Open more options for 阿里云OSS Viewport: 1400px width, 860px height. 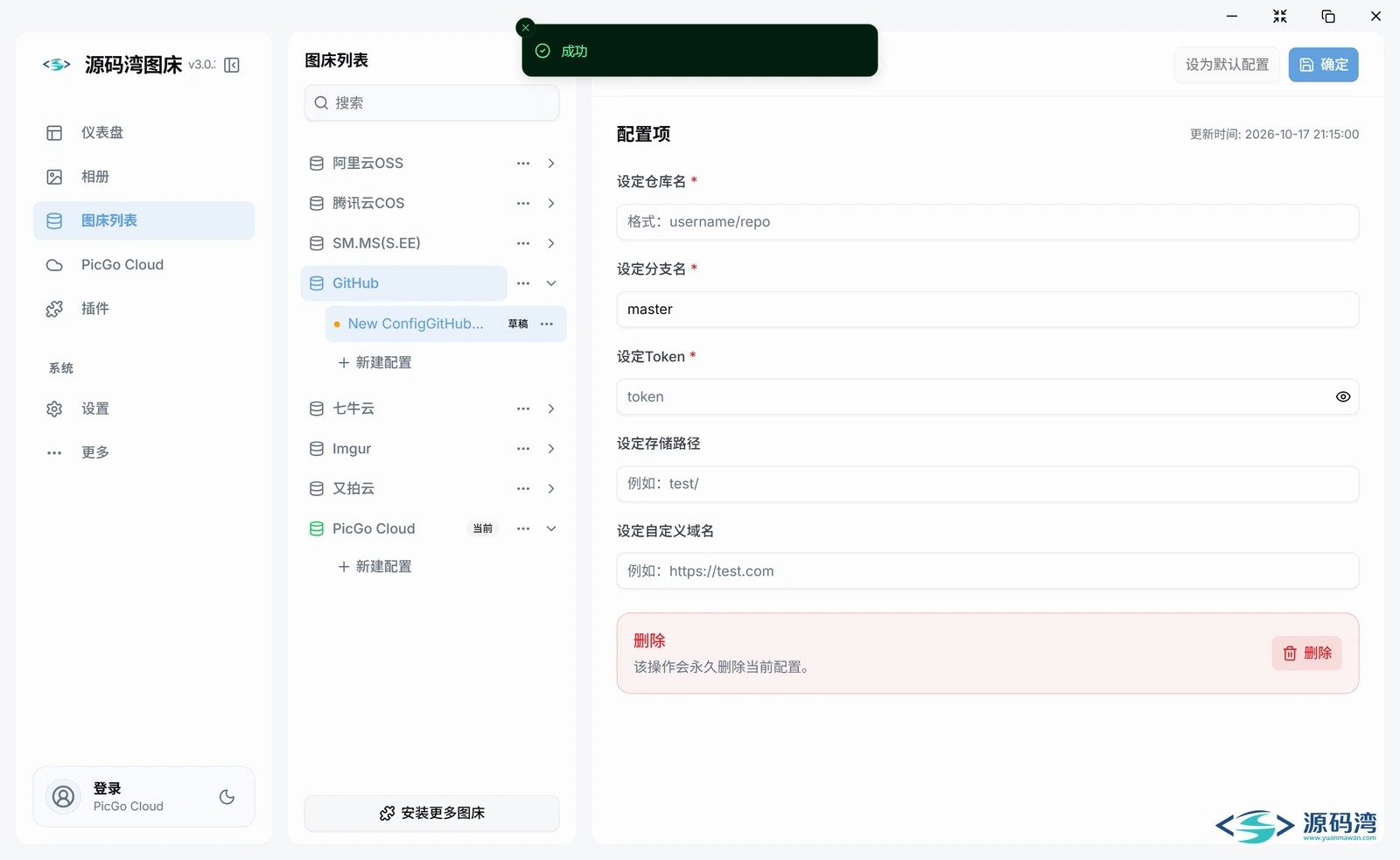523,164
